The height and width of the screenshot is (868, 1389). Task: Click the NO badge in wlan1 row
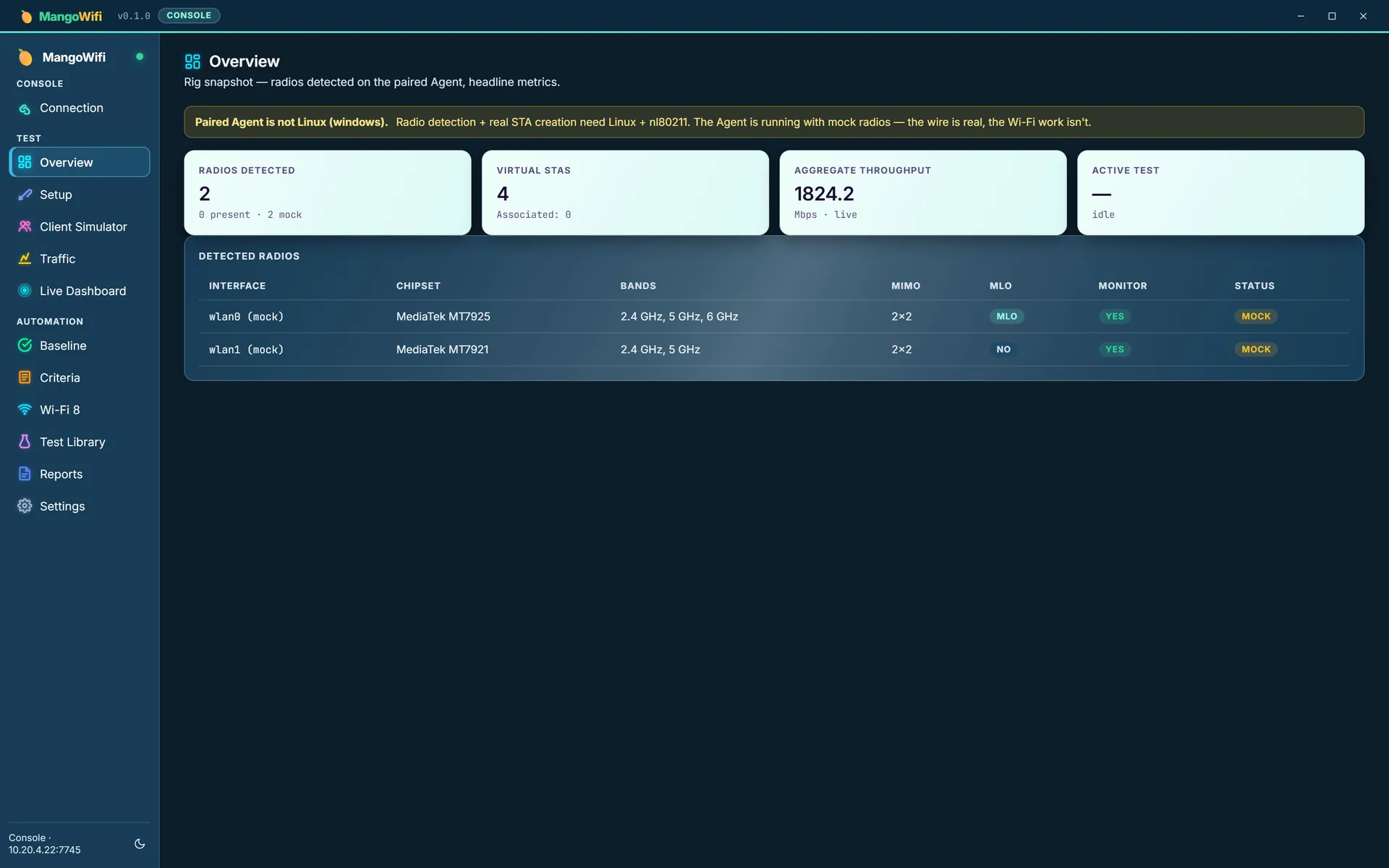pyautogui.click(x=1003, y=349)
